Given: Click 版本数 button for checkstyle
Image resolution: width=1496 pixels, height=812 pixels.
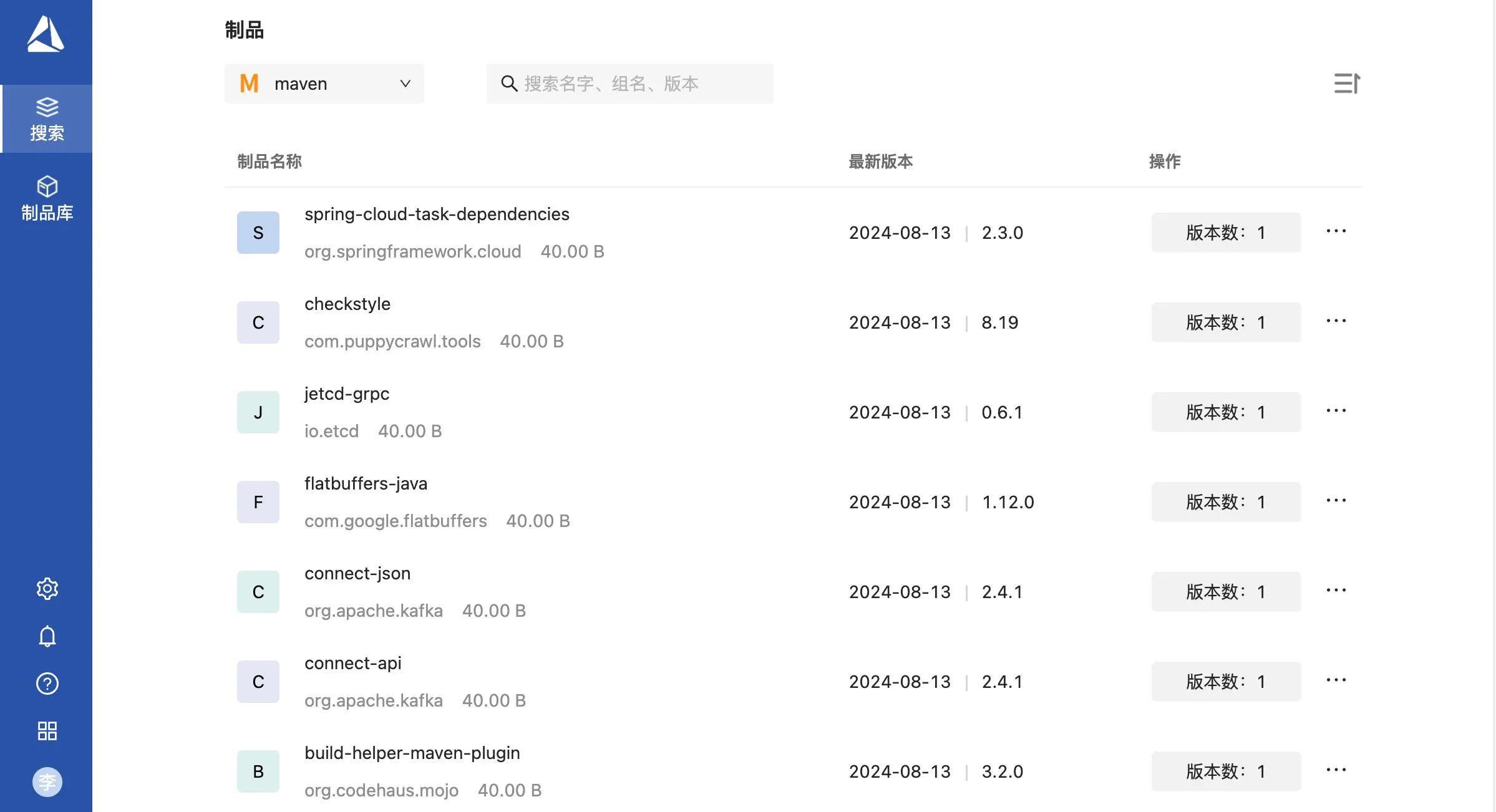Looking at the screenshot, I should [x=1226, y=322].
